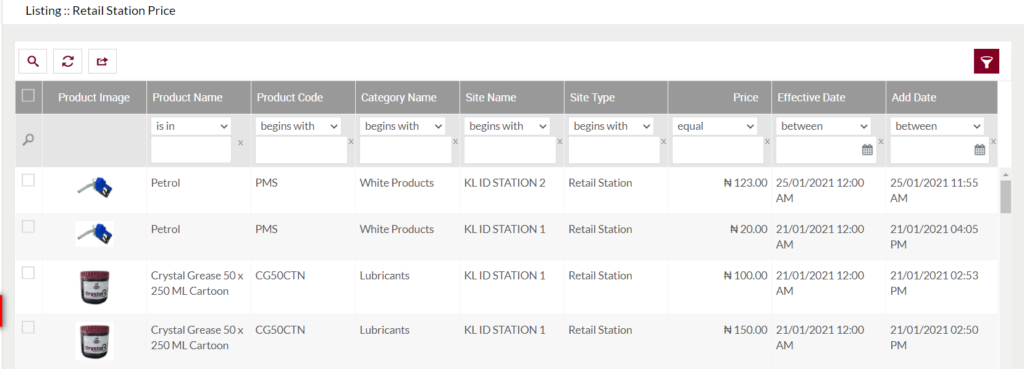This screenshot has height=369, width=1024.
Task: Click the refresh listing icon
Action: click(67, 61)
